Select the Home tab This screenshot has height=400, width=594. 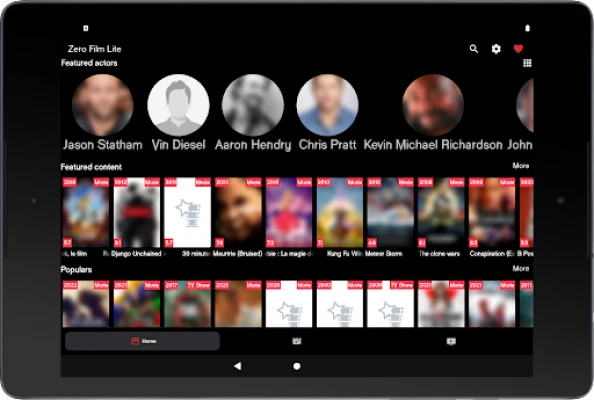point(142,341)
